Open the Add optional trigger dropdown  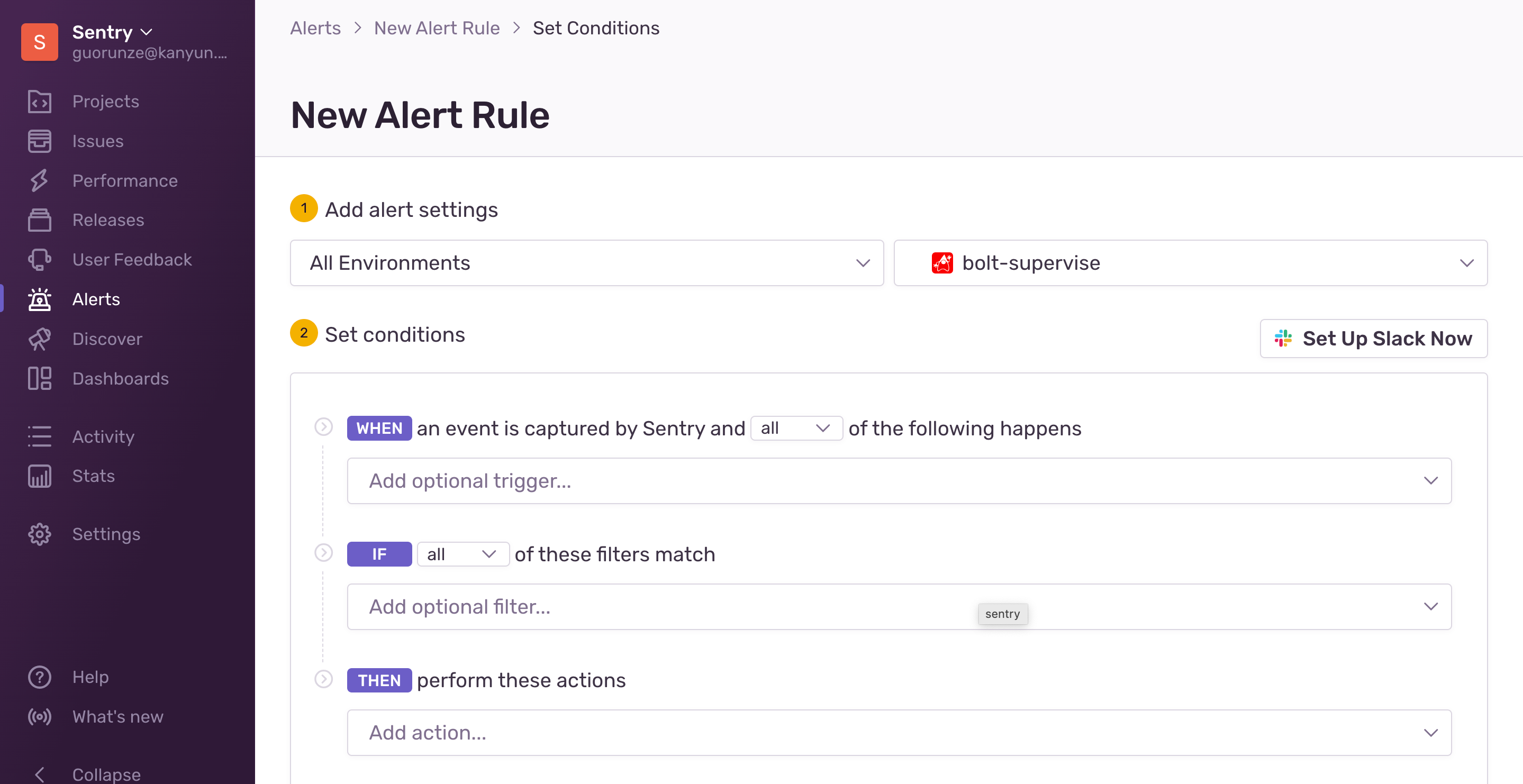coord(899,481)
